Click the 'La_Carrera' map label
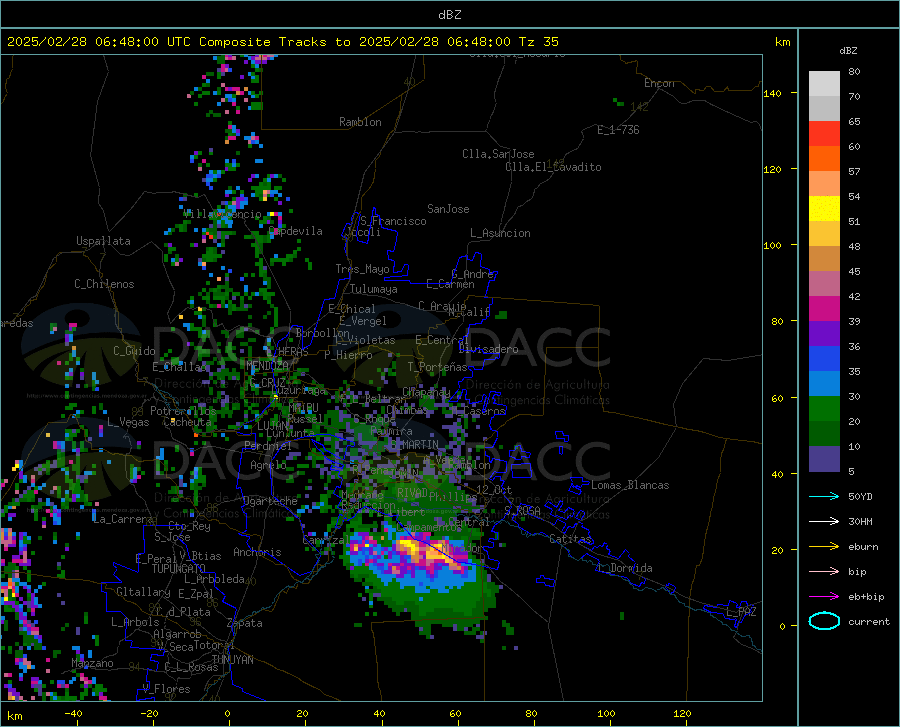The height and width of the screenshot is (727, 900). [123, 519]
